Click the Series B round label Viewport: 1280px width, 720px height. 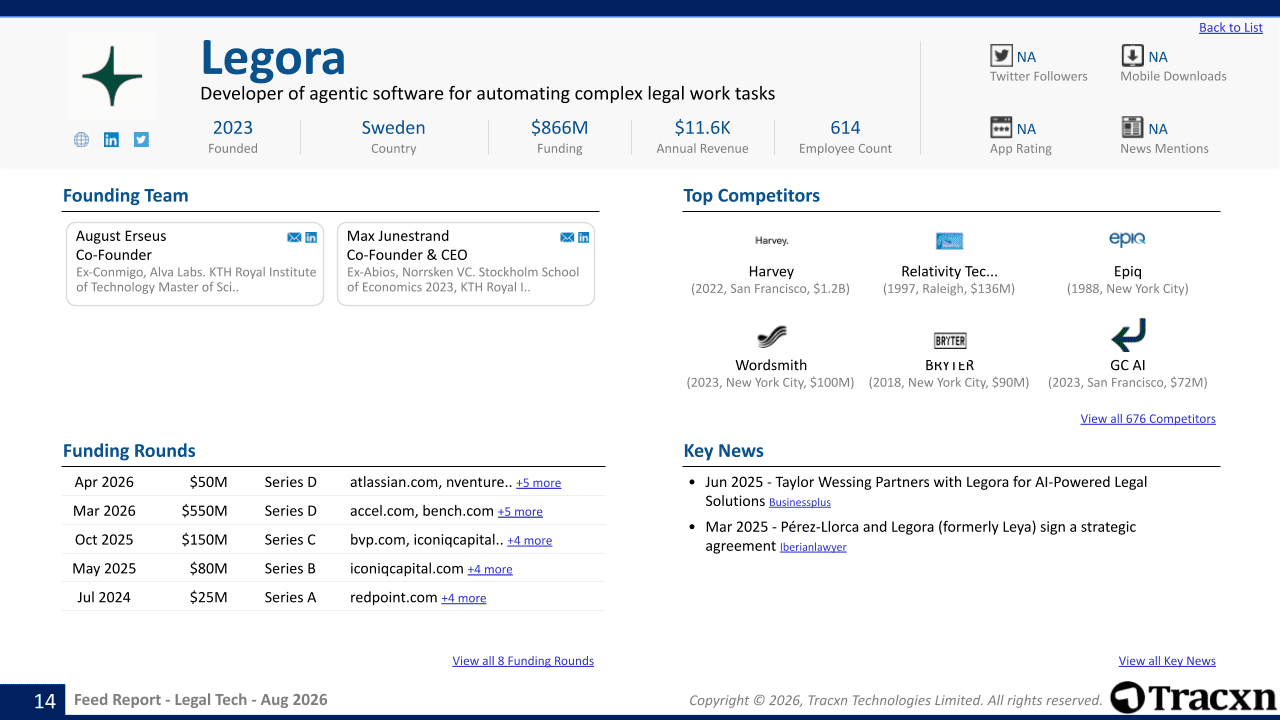coord(290,569)
